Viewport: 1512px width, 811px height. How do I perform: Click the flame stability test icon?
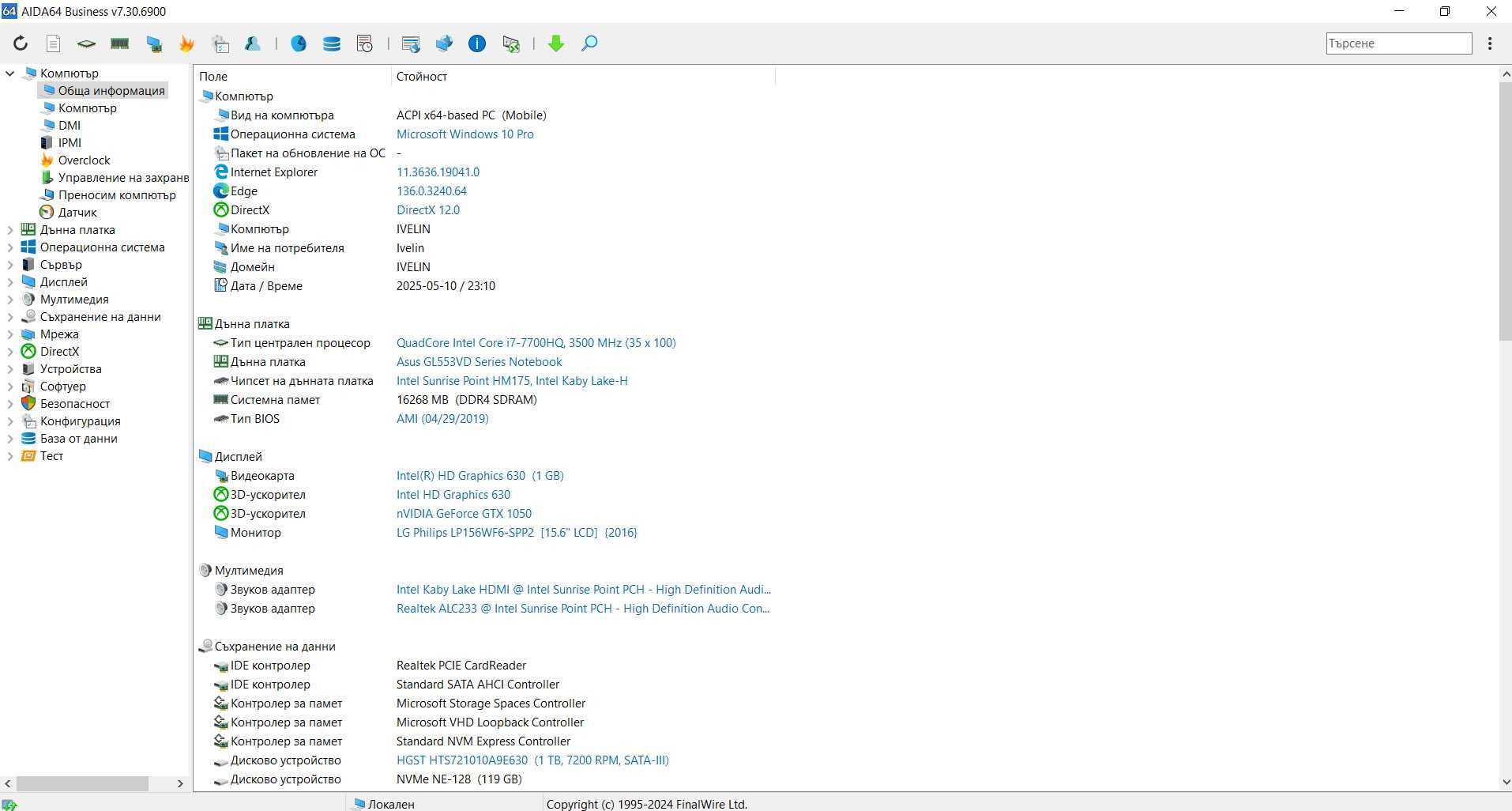click(x=186, y=43)
